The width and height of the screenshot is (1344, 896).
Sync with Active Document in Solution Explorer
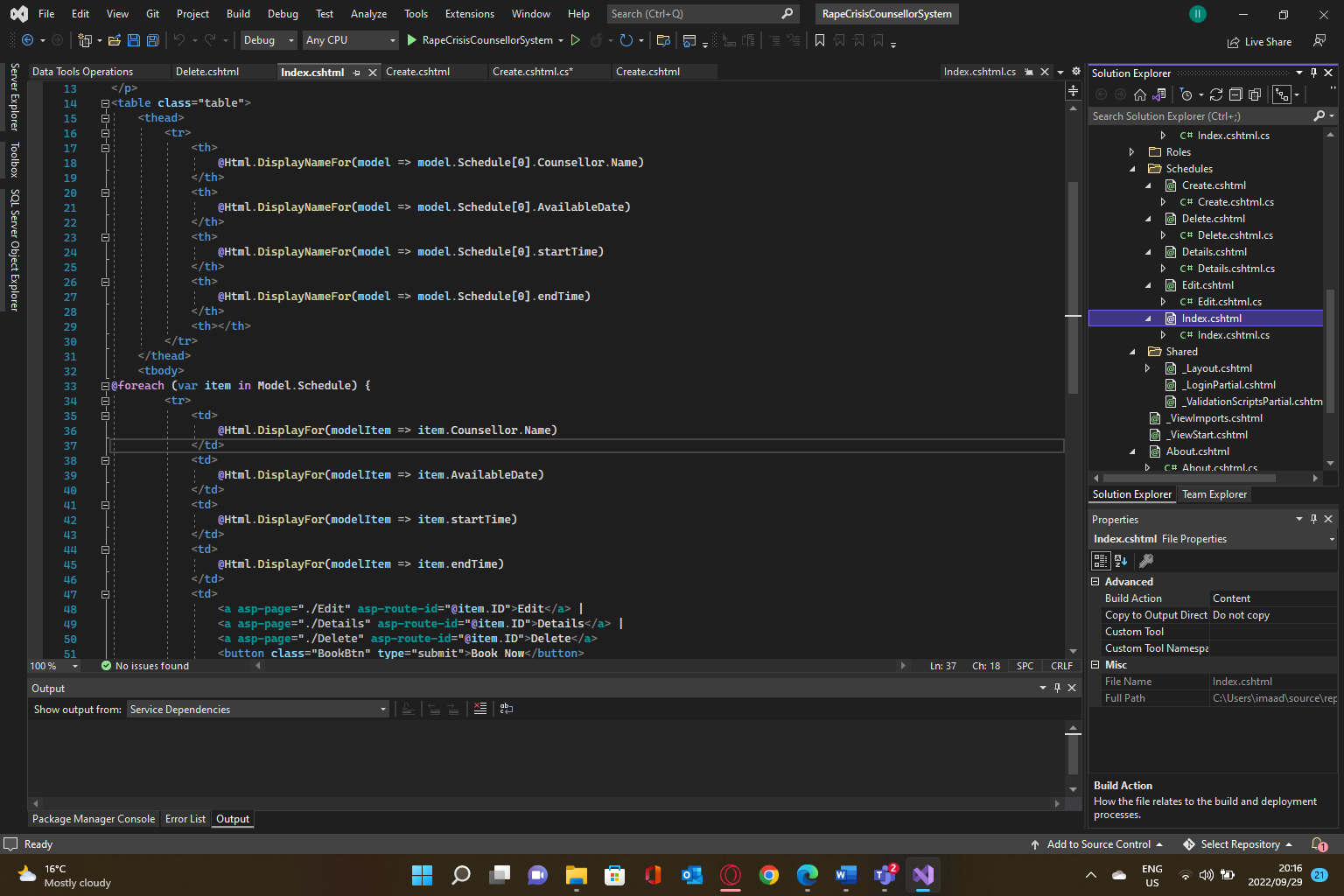coord(1216,94)
